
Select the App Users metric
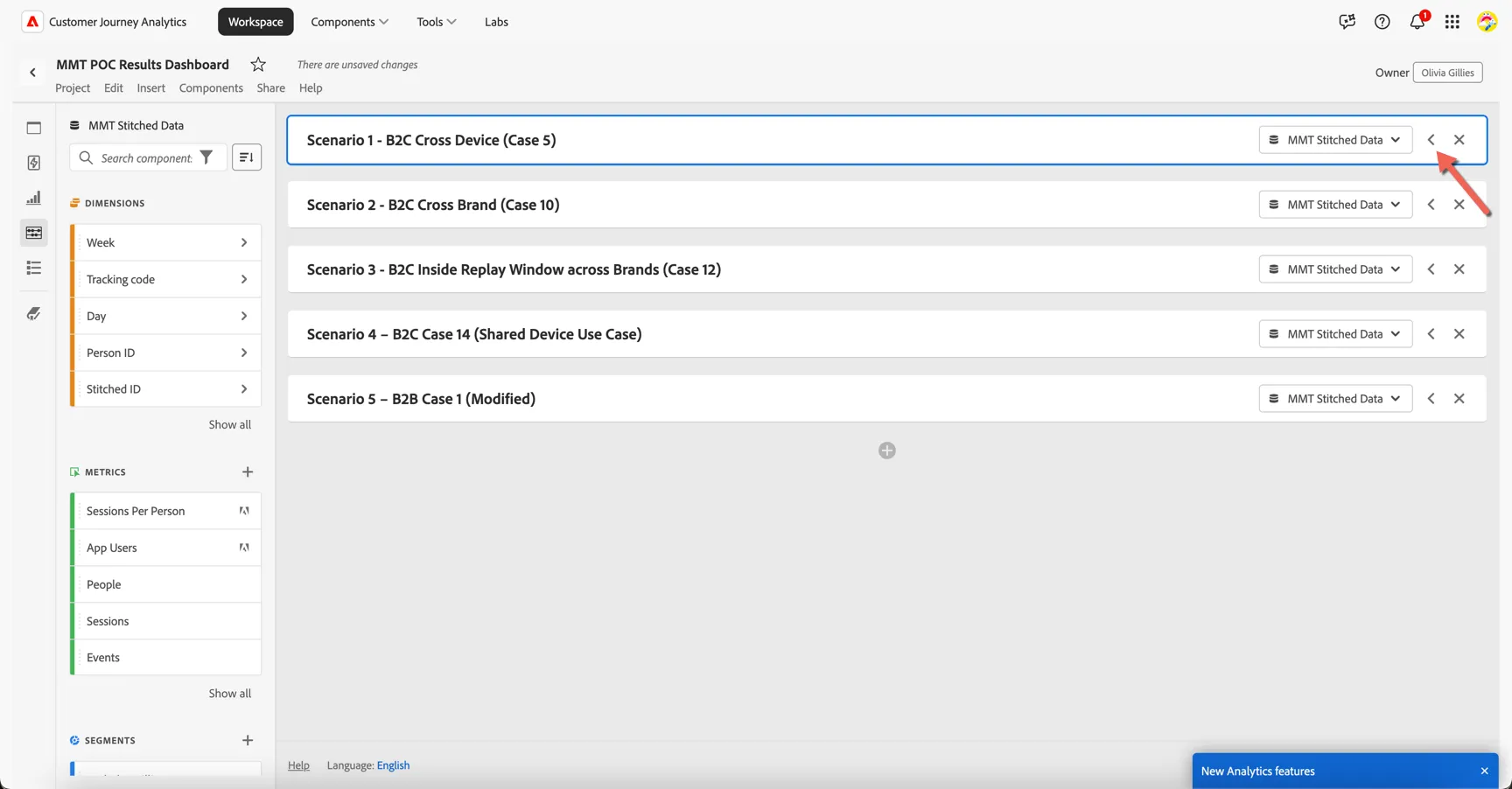tap(165, 548)
